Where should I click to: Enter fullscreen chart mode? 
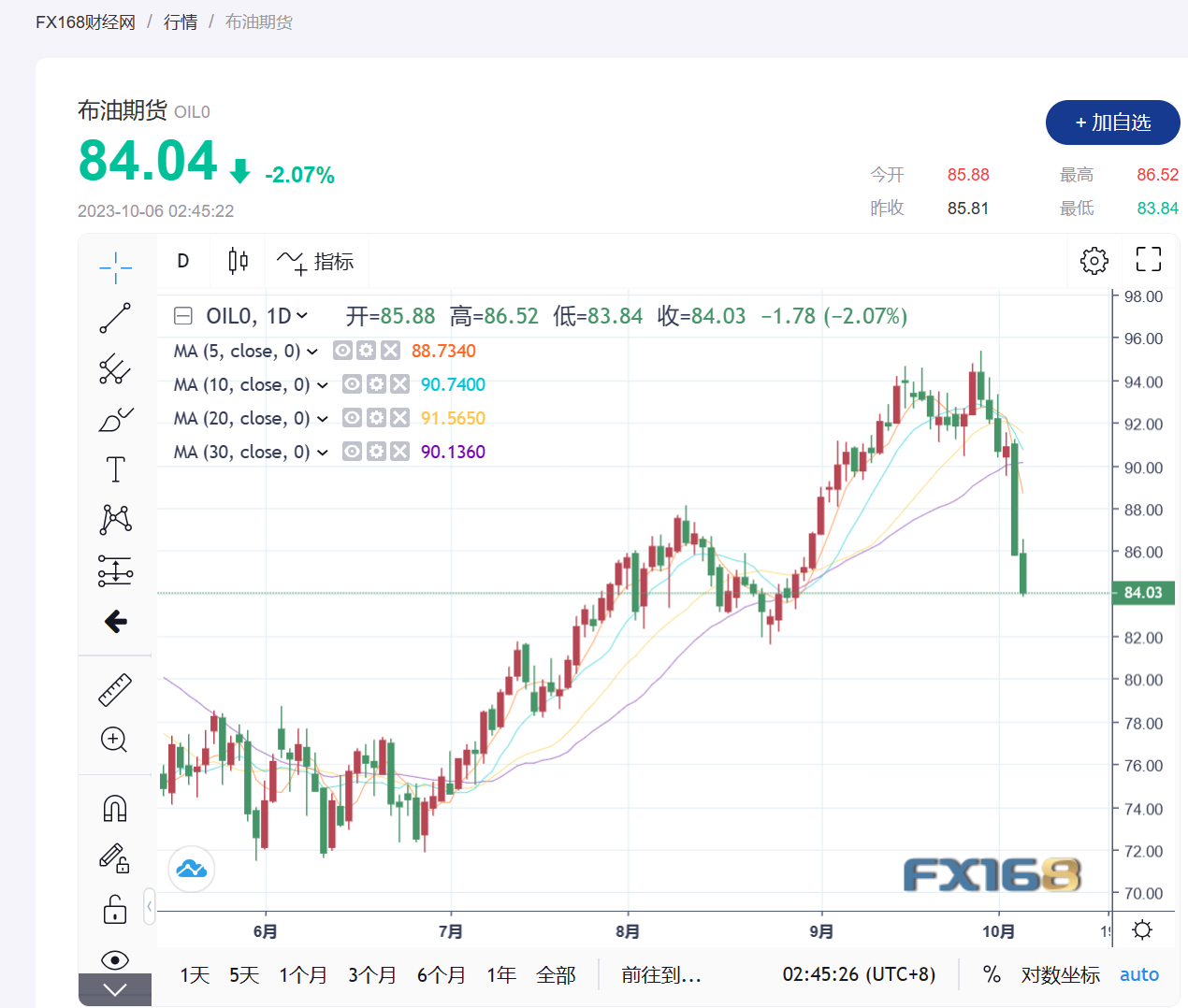1148,260
